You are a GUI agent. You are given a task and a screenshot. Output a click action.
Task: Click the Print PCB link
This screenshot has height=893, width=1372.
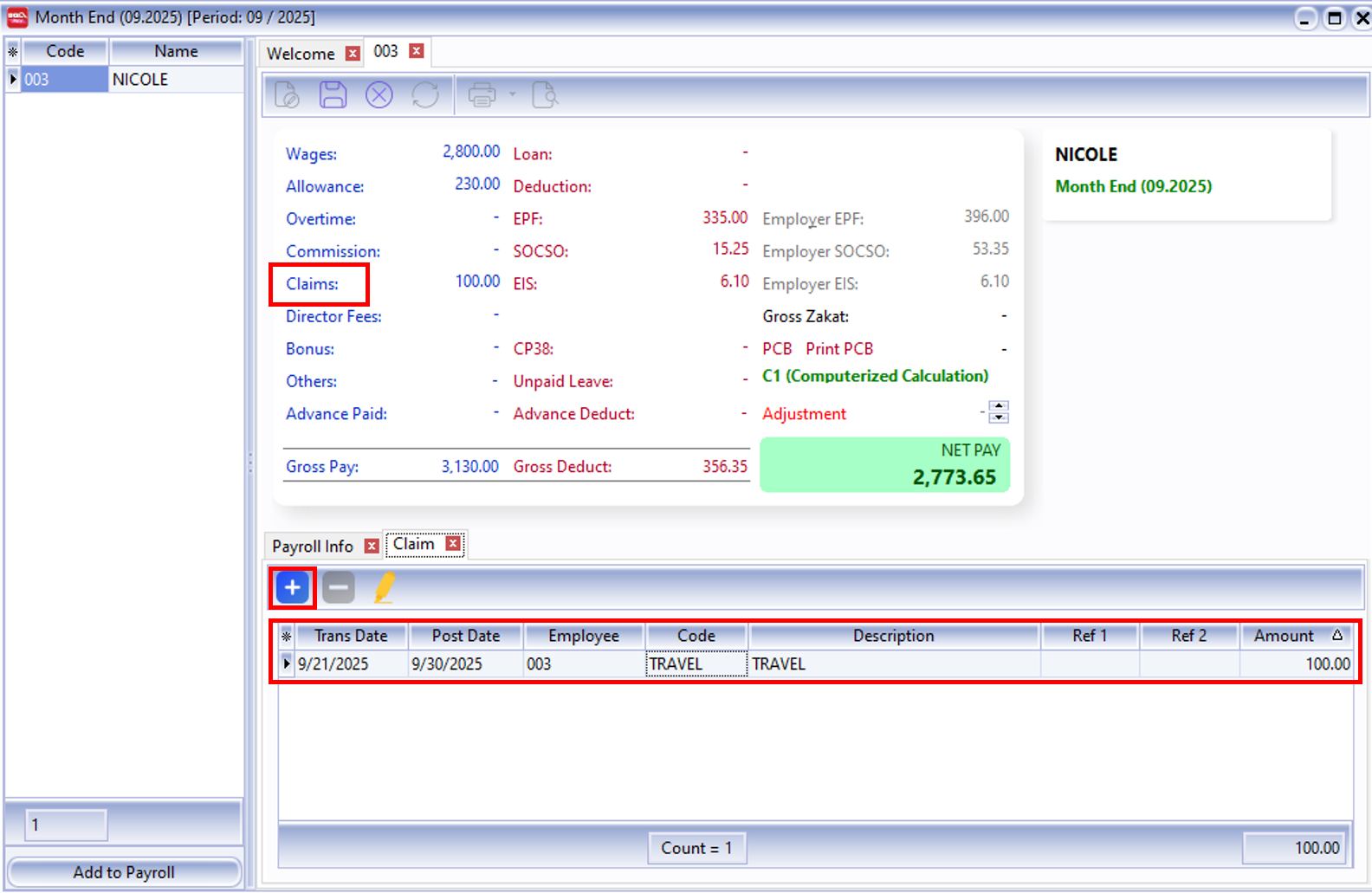(x=839, y=349)
